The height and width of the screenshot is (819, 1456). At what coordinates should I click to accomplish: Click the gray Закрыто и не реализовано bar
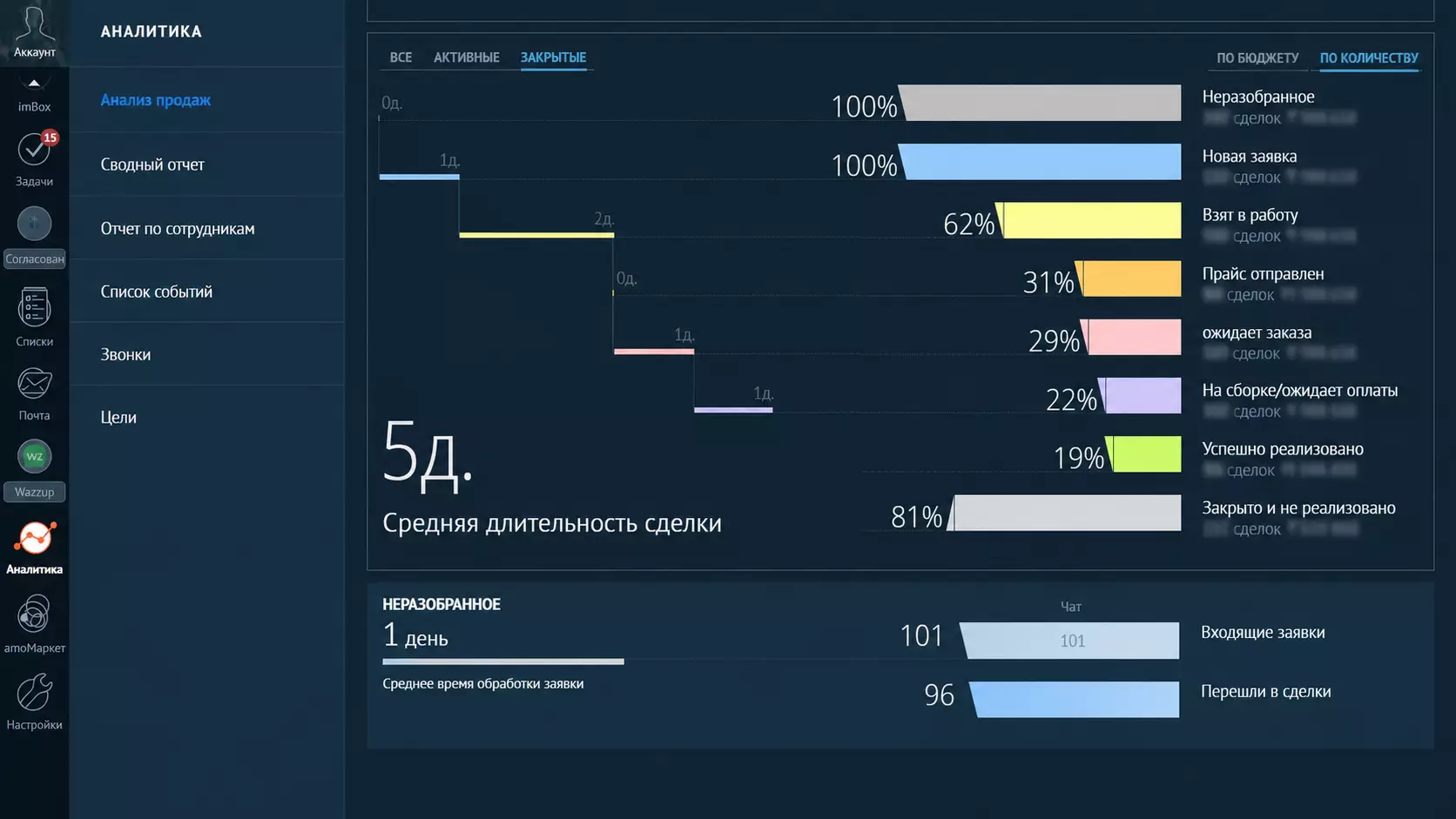(1064, 513)
